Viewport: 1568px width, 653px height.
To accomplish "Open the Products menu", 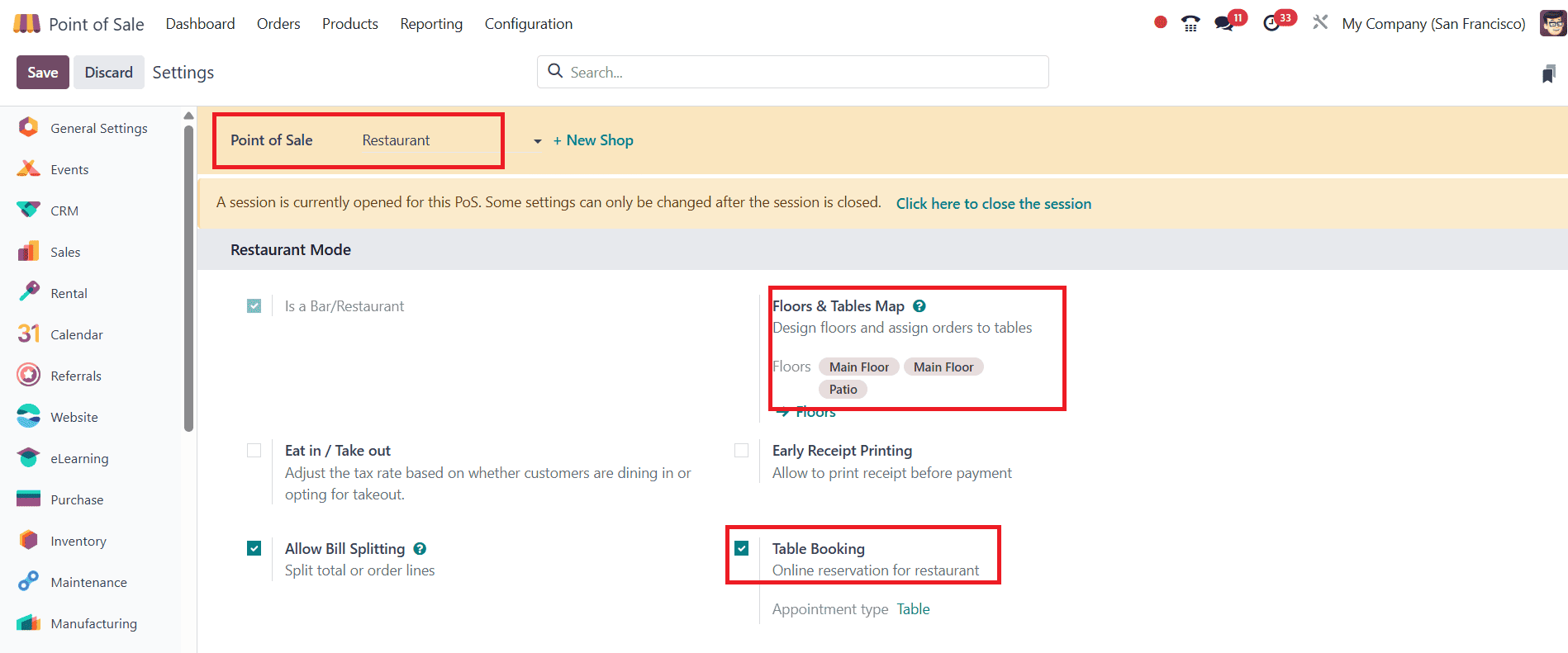I will click(x=350, y=24).
